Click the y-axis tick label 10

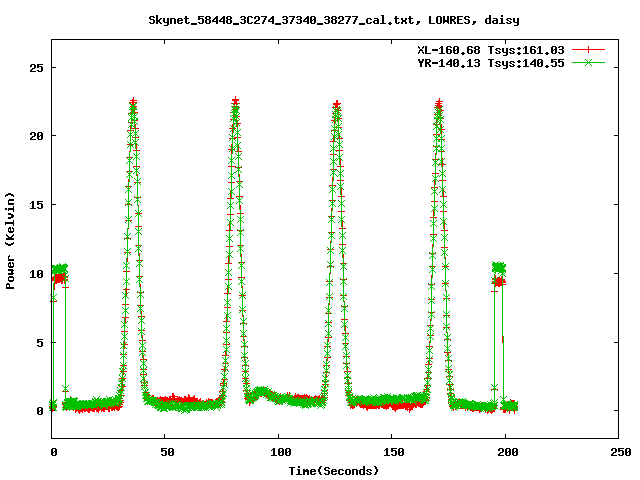[x=36, y=274]
